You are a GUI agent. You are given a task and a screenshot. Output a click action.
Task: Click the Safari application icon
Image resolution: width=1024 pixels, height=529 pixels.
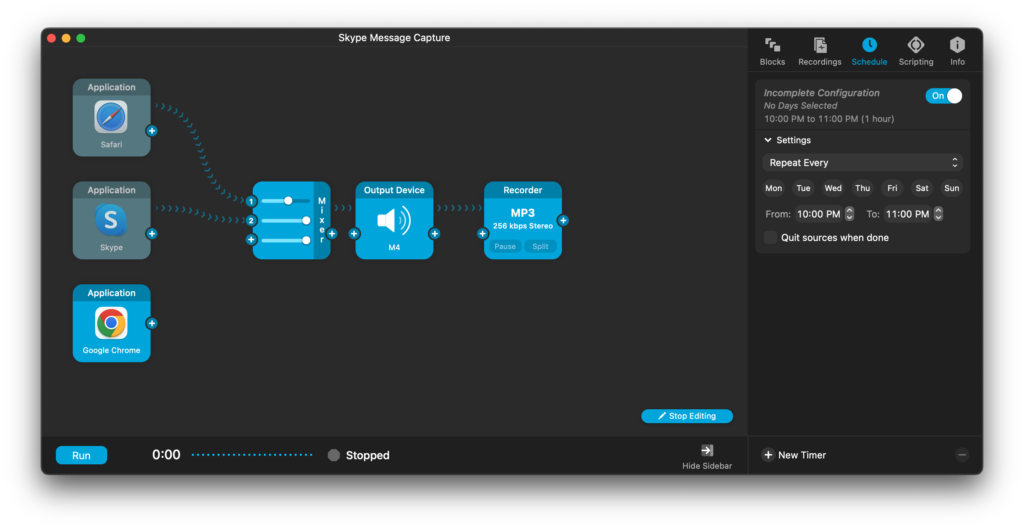111,117
